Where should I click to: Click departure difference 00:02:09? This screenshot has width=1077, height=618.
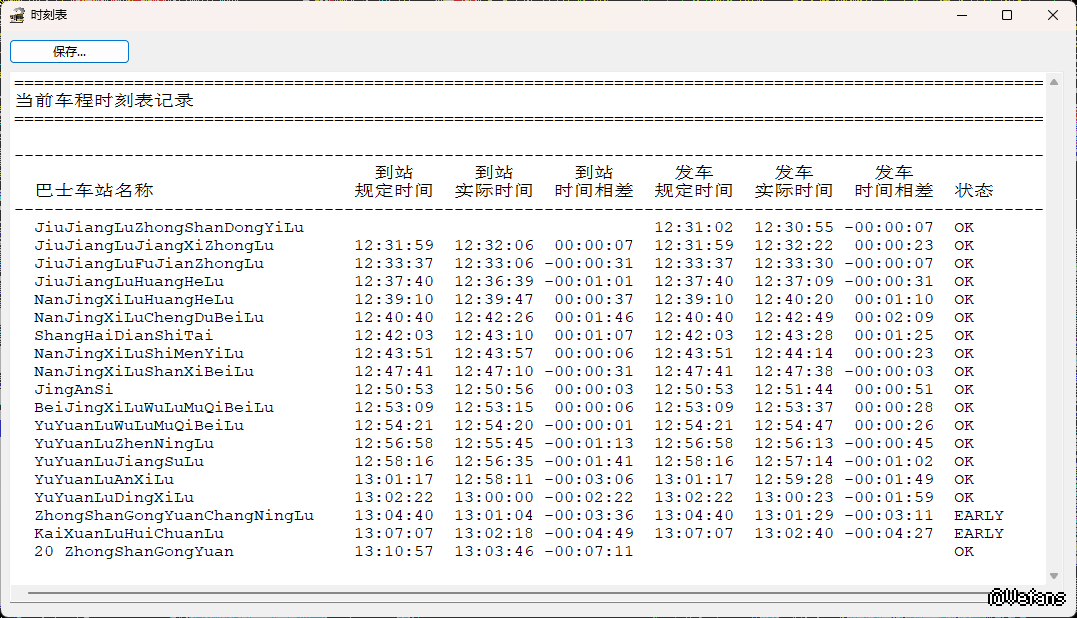tap(894, 317)
